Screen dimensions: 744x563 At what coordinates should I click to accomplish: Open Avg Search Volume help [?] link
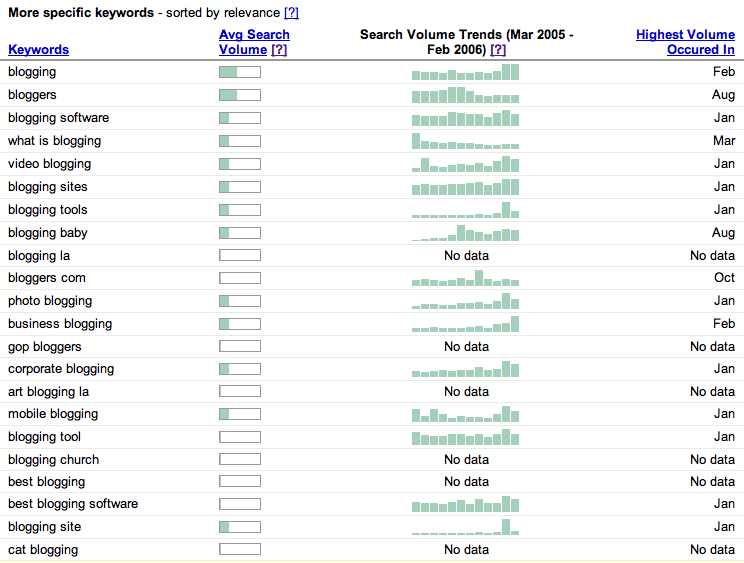[279, 50]
